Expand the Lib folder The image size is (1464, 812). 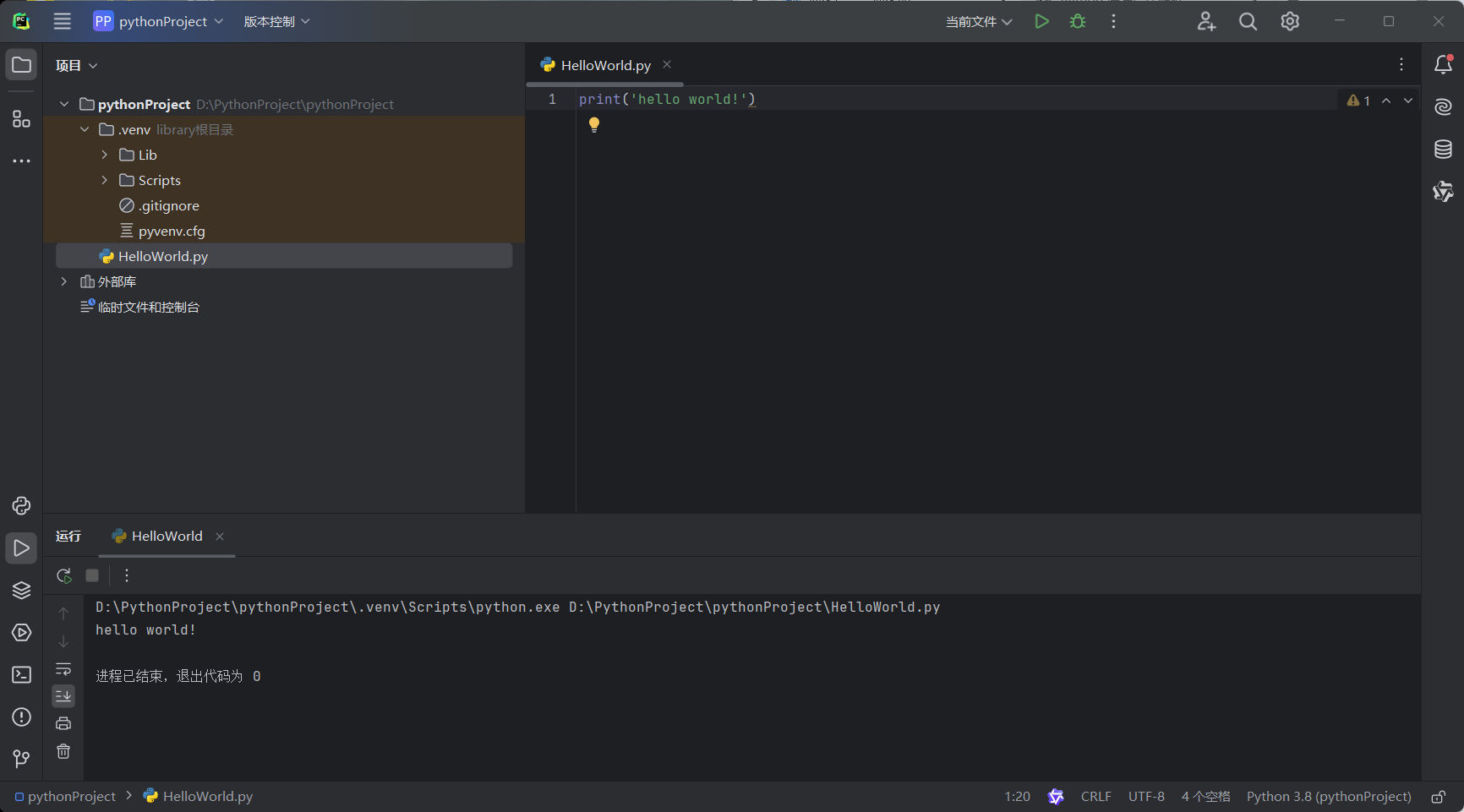[105, 155]
